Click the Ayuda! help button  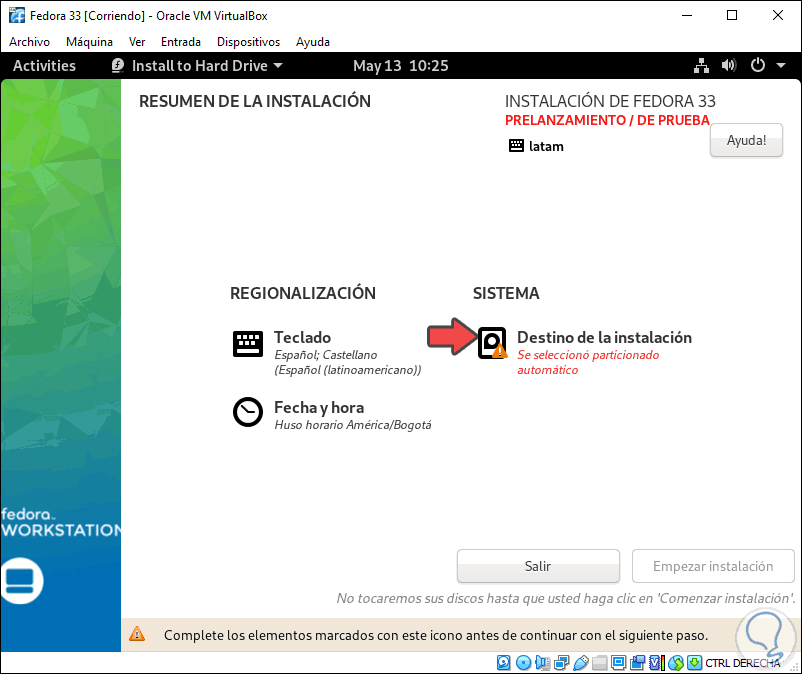pyautogui.click(x=746, y=140)
